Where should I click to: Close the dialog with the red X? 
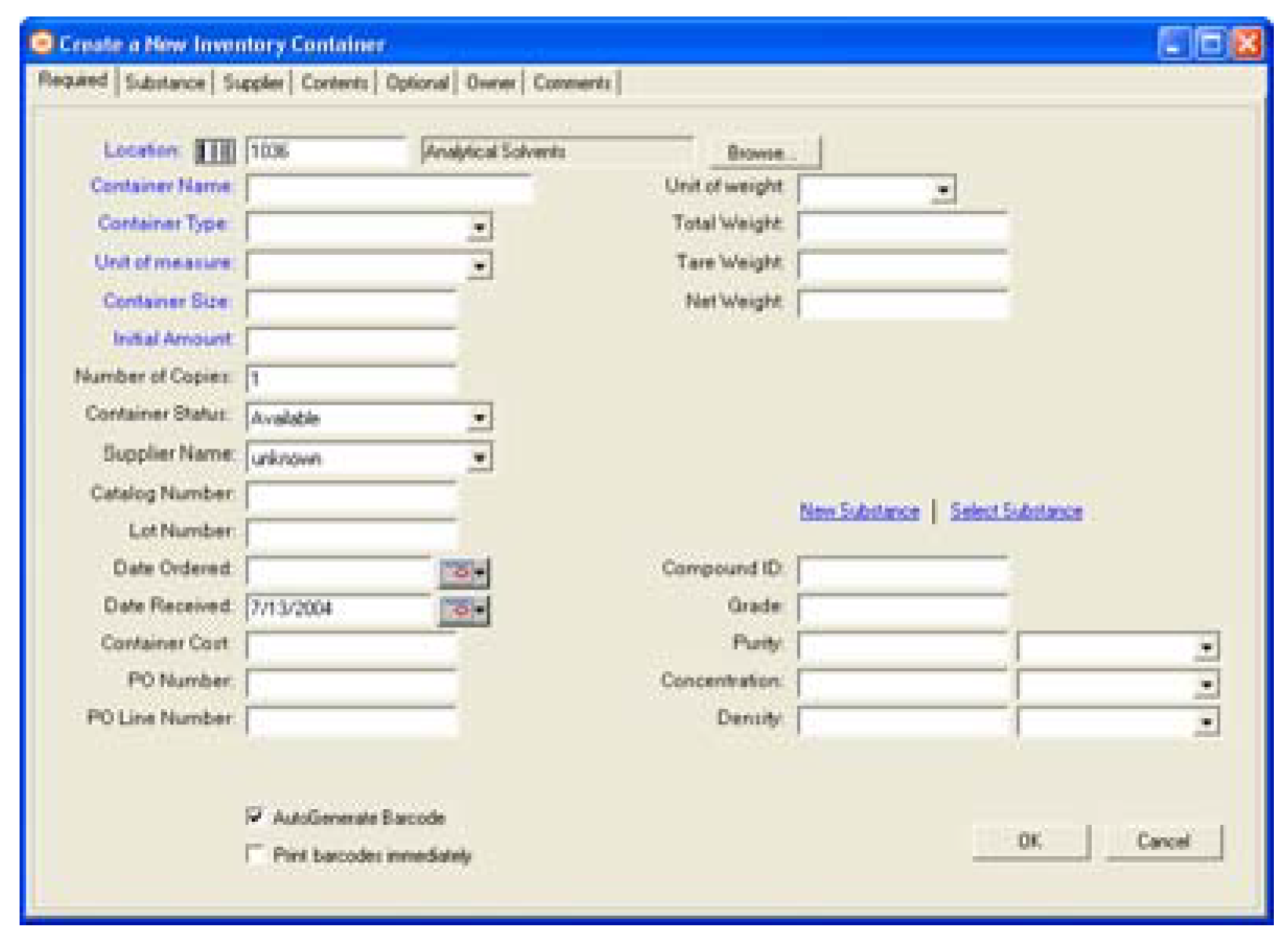tap(1246, 44)
